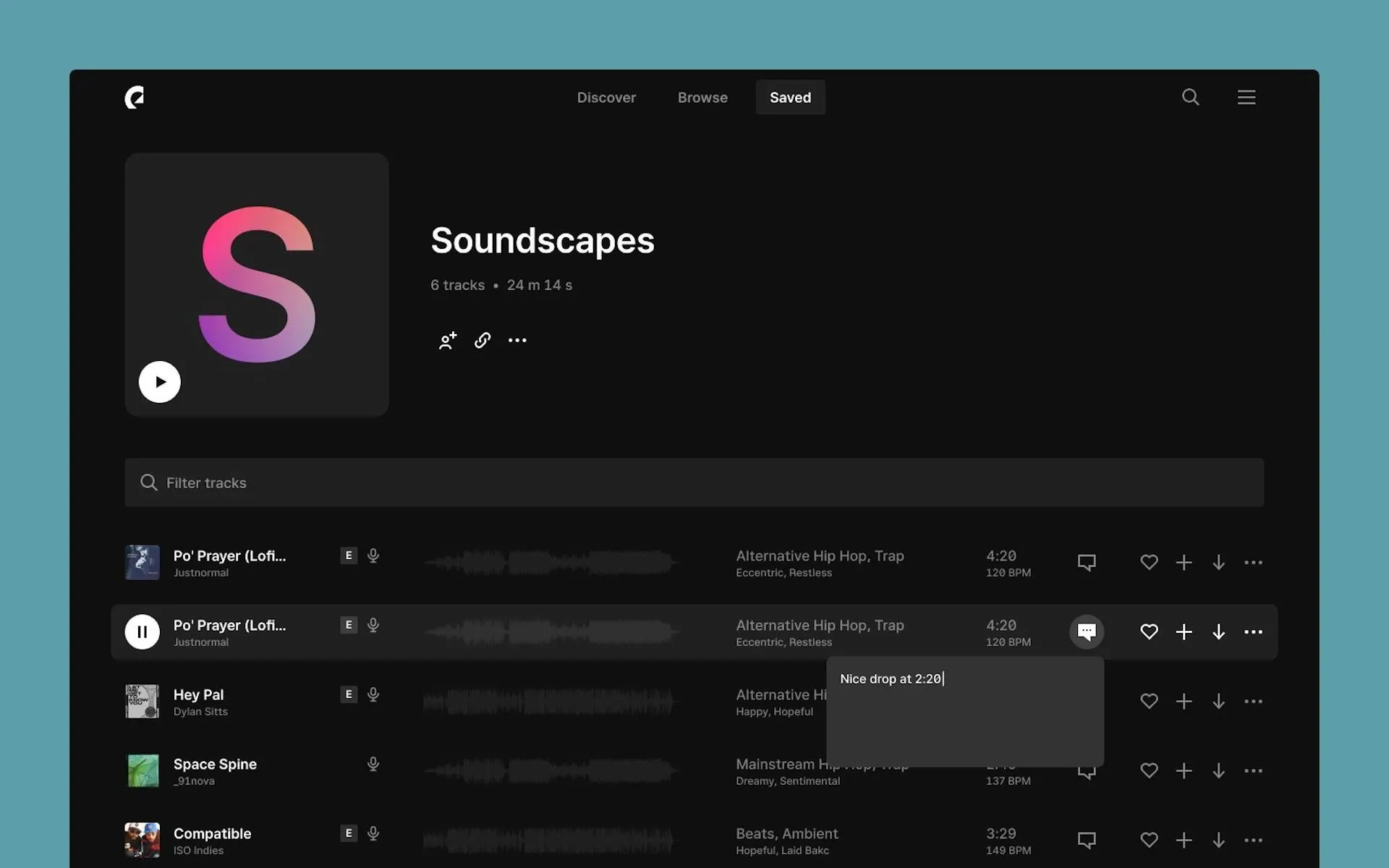
Task: Seek in the Hey Pal waveform
Action: coord(550,701)
